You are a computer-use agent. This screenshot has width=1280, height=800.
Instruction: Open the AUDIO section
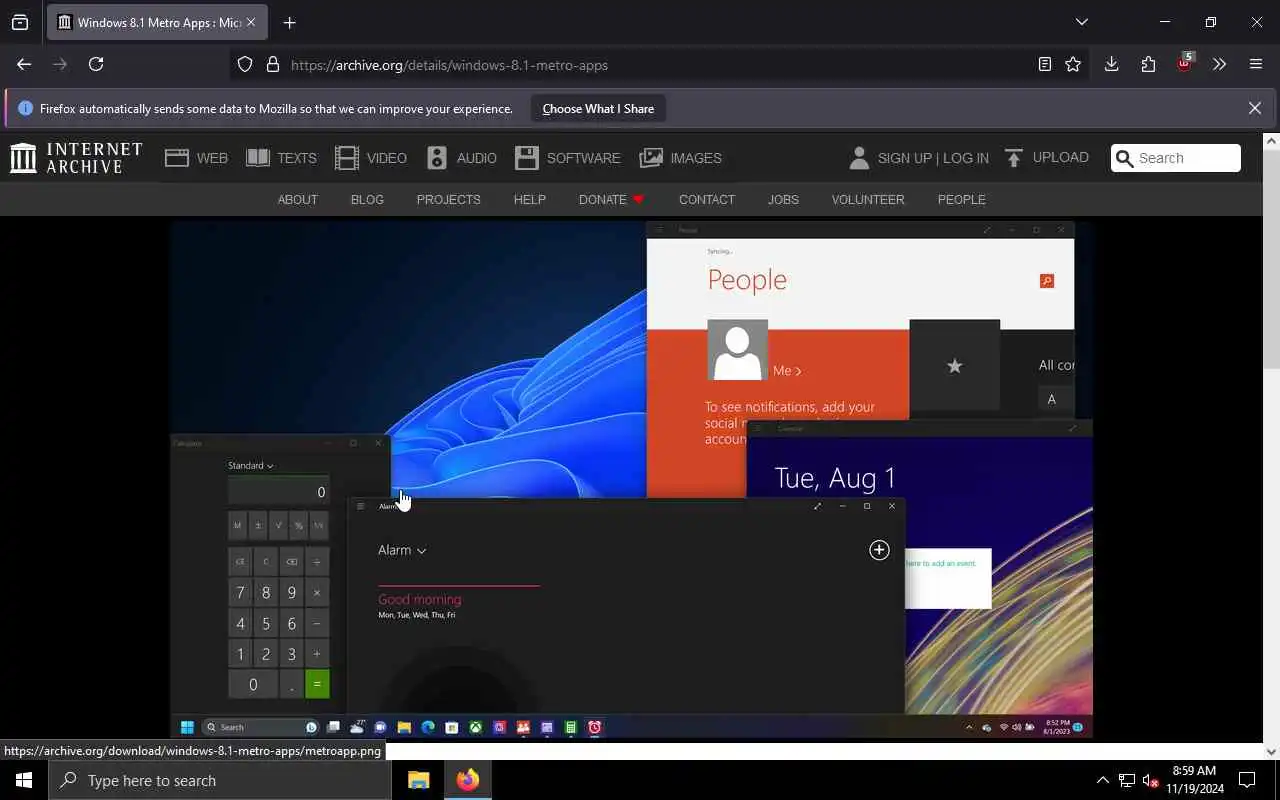(x=461, y=158)
